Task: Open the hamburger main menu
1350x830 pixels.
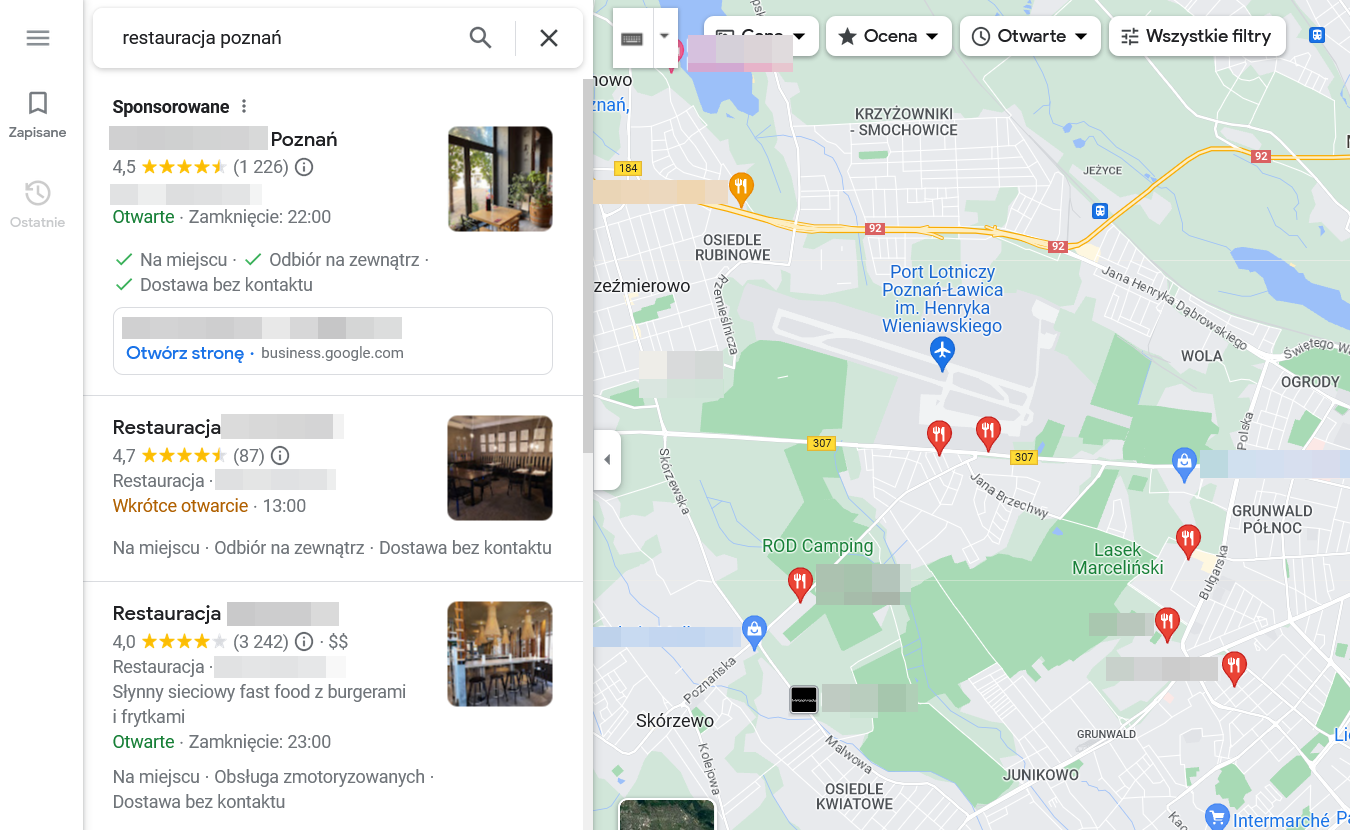Action: pyautogui.click(x=38, y=38)
